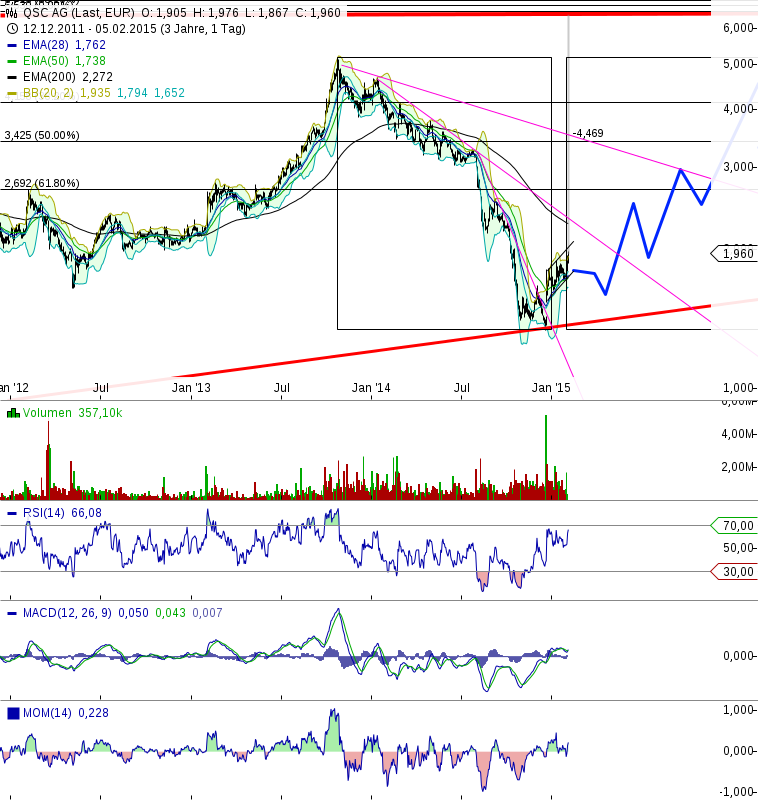Click the MOM(14) 0,228 label
The image size is (758, 800).
pos(66,713)
